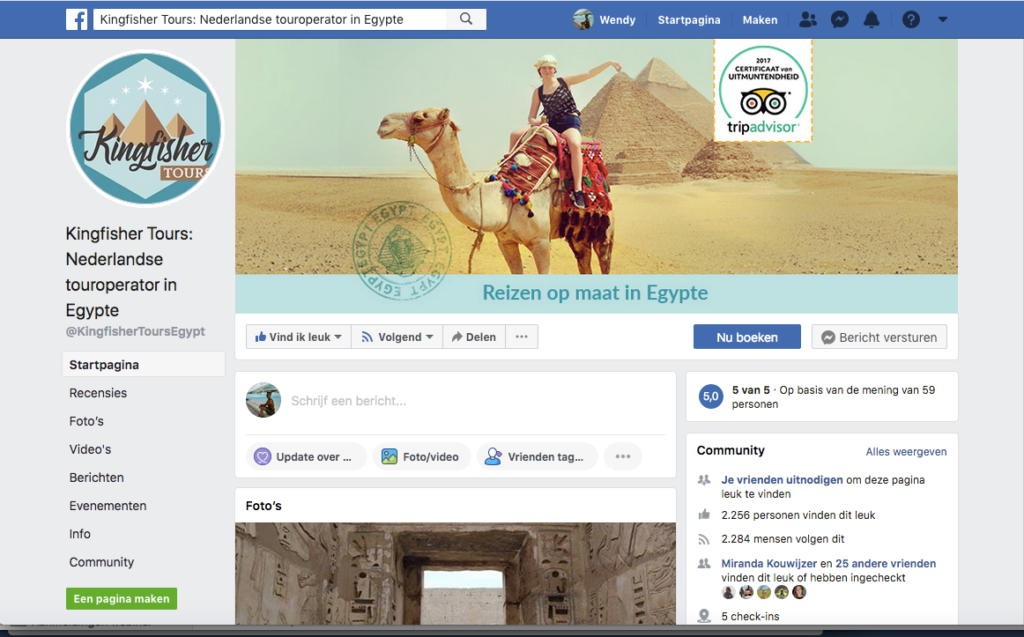The width and height of the screenshot is (1024, 637).
Task: Click the avatar next to post composer
Action: coord(263,400)
